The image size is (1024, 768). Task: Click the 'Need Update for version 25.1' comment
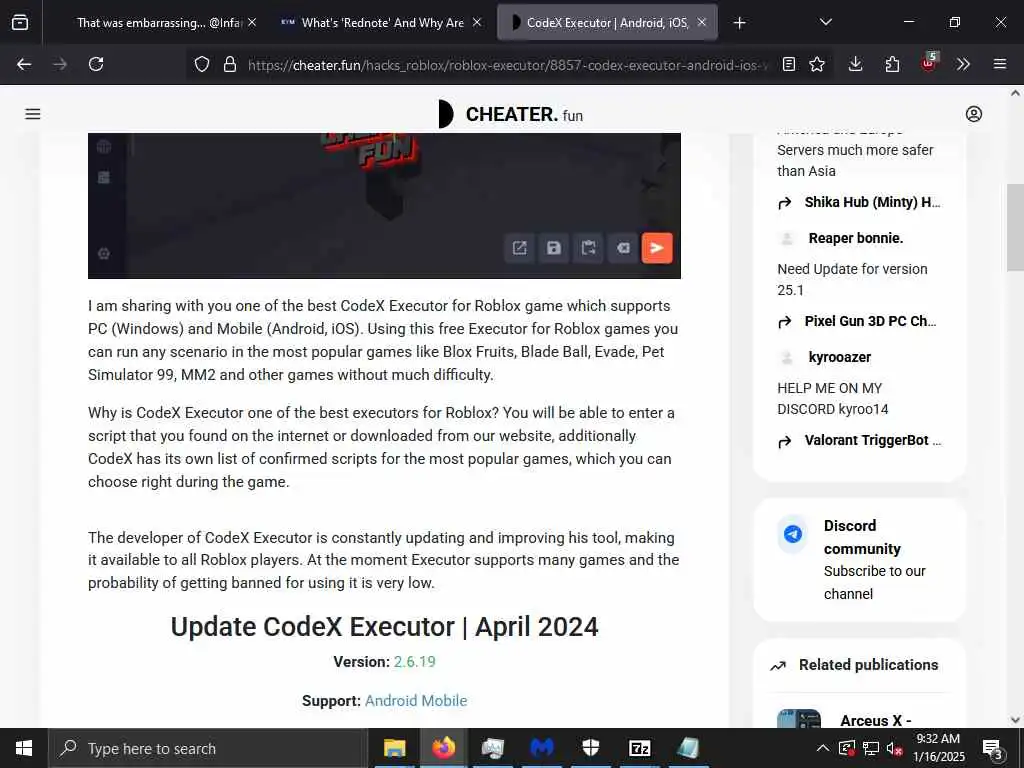pyautogui.click(x=852, y=280)
